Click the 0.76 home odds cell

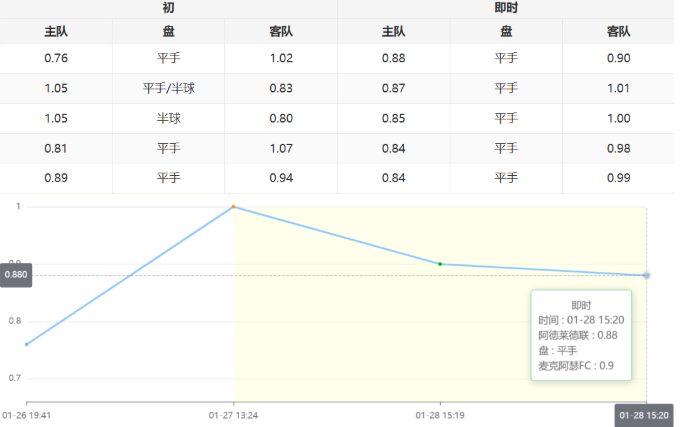click(56, 58)
